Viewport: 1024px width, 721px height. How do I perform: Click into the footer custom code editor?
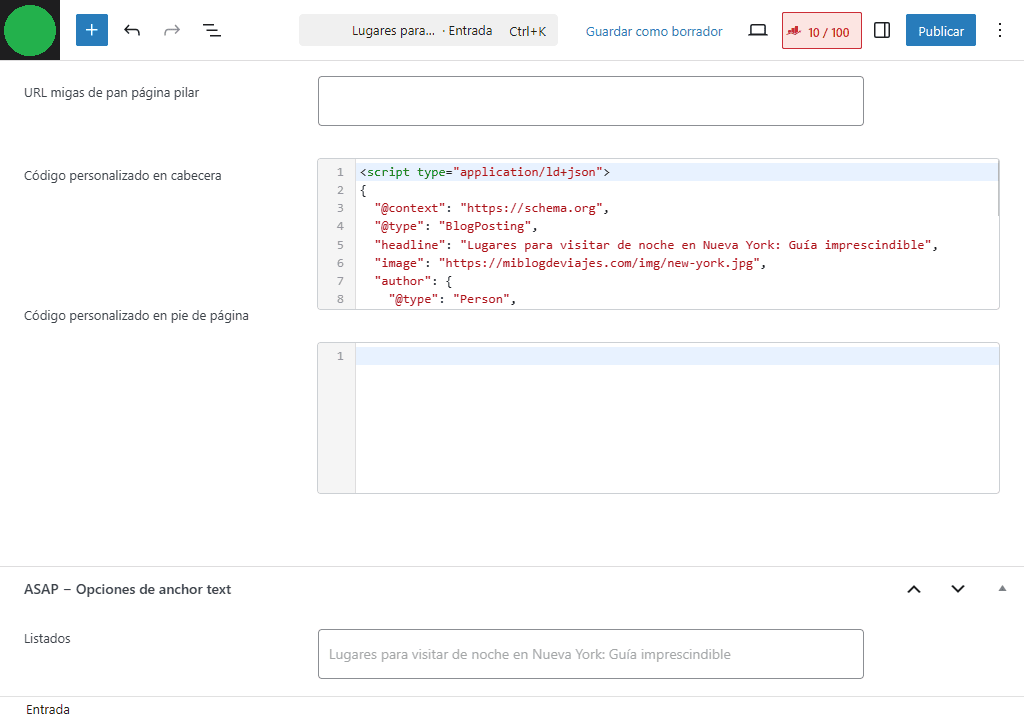(675, 420)
